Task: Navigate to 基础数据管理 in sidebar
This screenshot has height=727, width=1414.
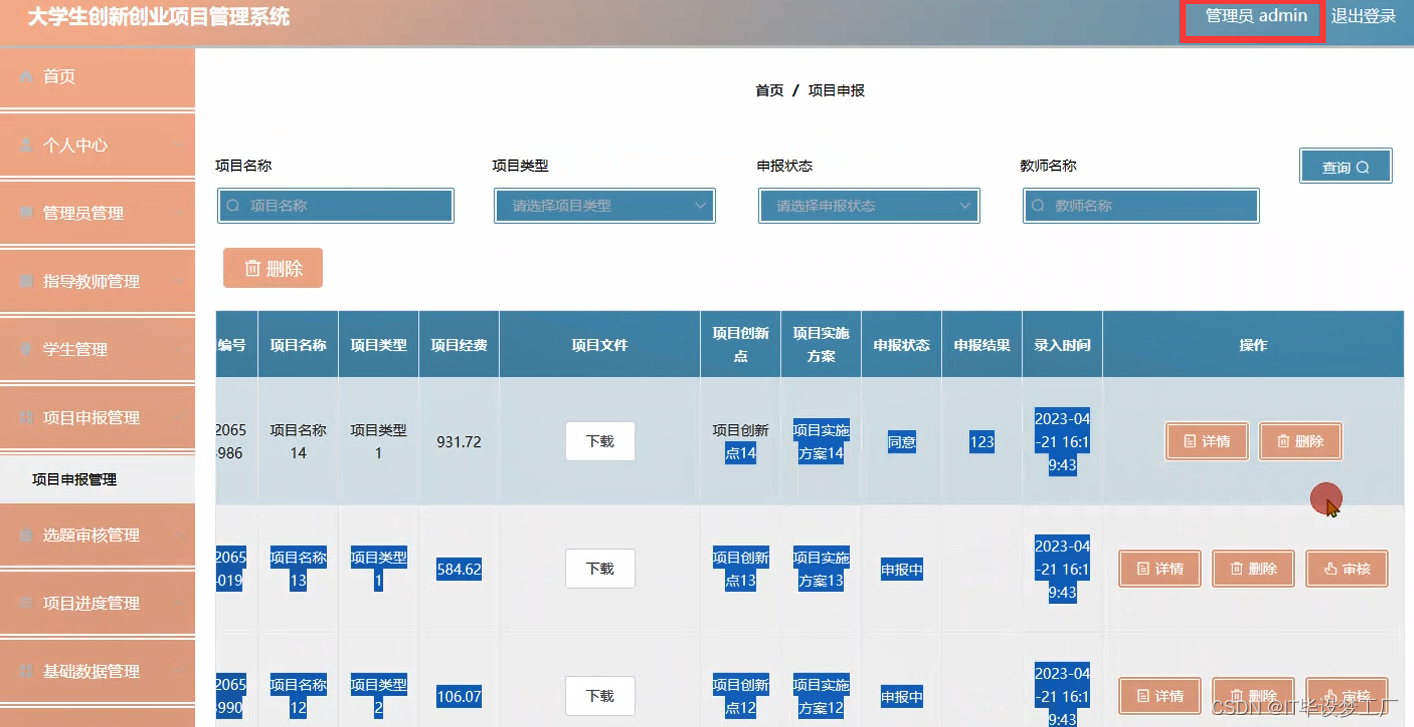Action: 85,671
